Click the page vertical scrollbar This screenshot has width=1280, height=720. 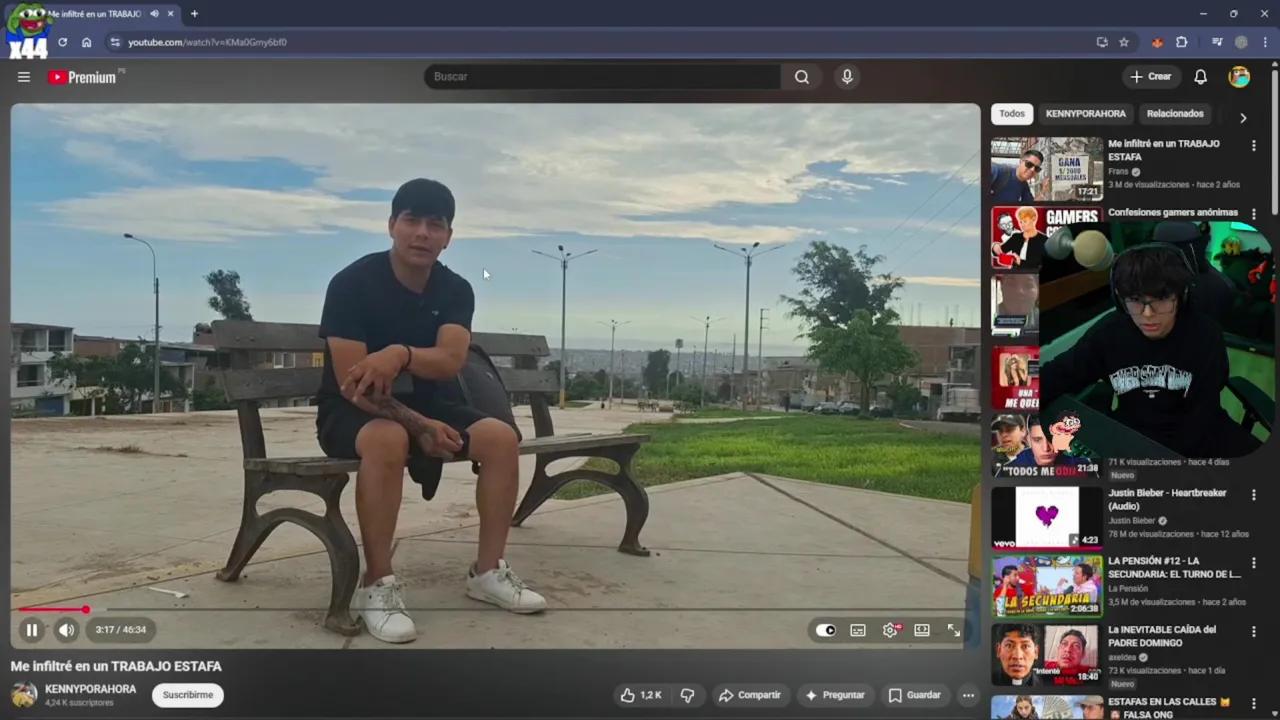1275,140
